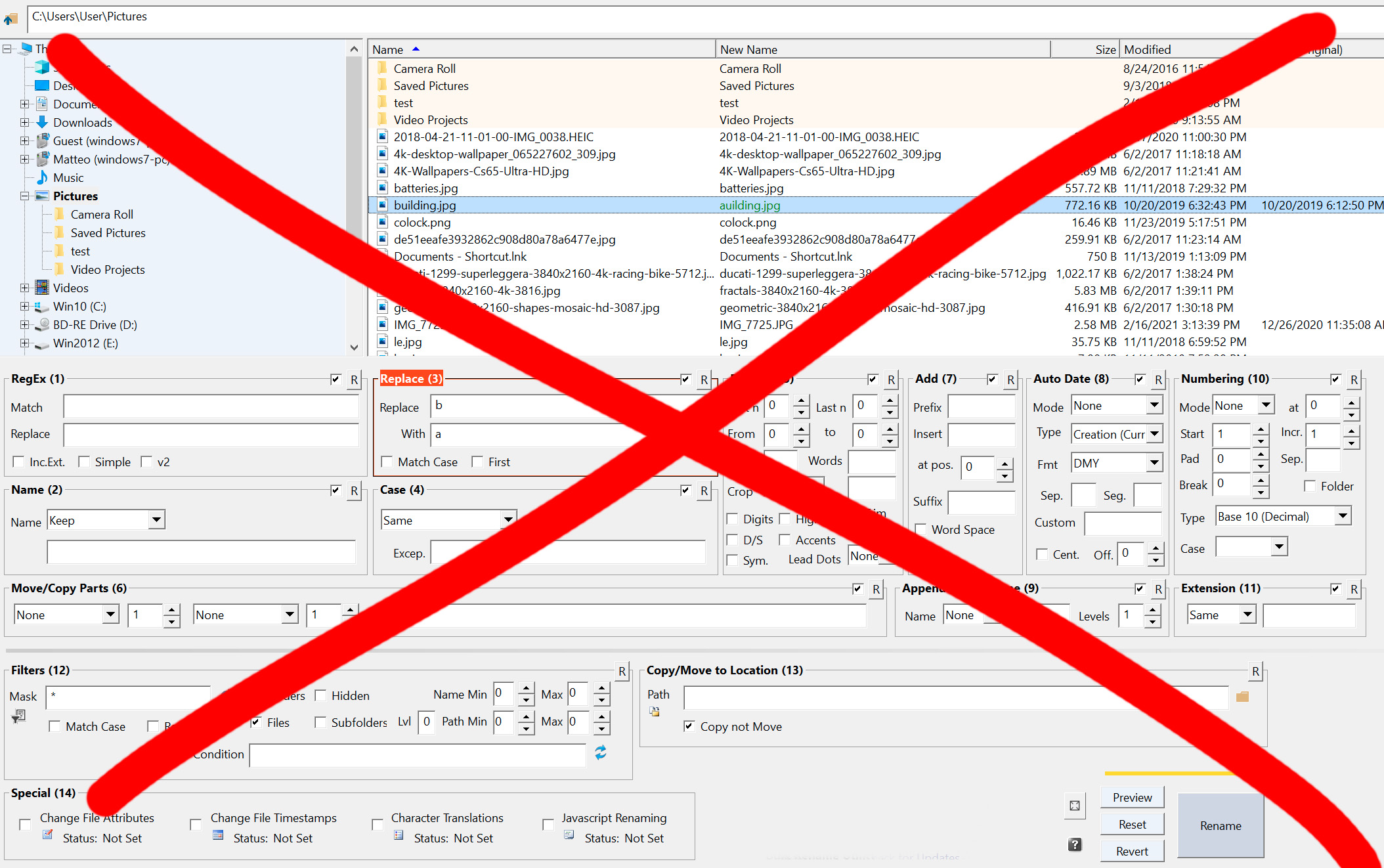Image resolution: width=1384 pixels, height=868 pixels.
Task: Open the Case Same dropdown
Action: point(508,520)
